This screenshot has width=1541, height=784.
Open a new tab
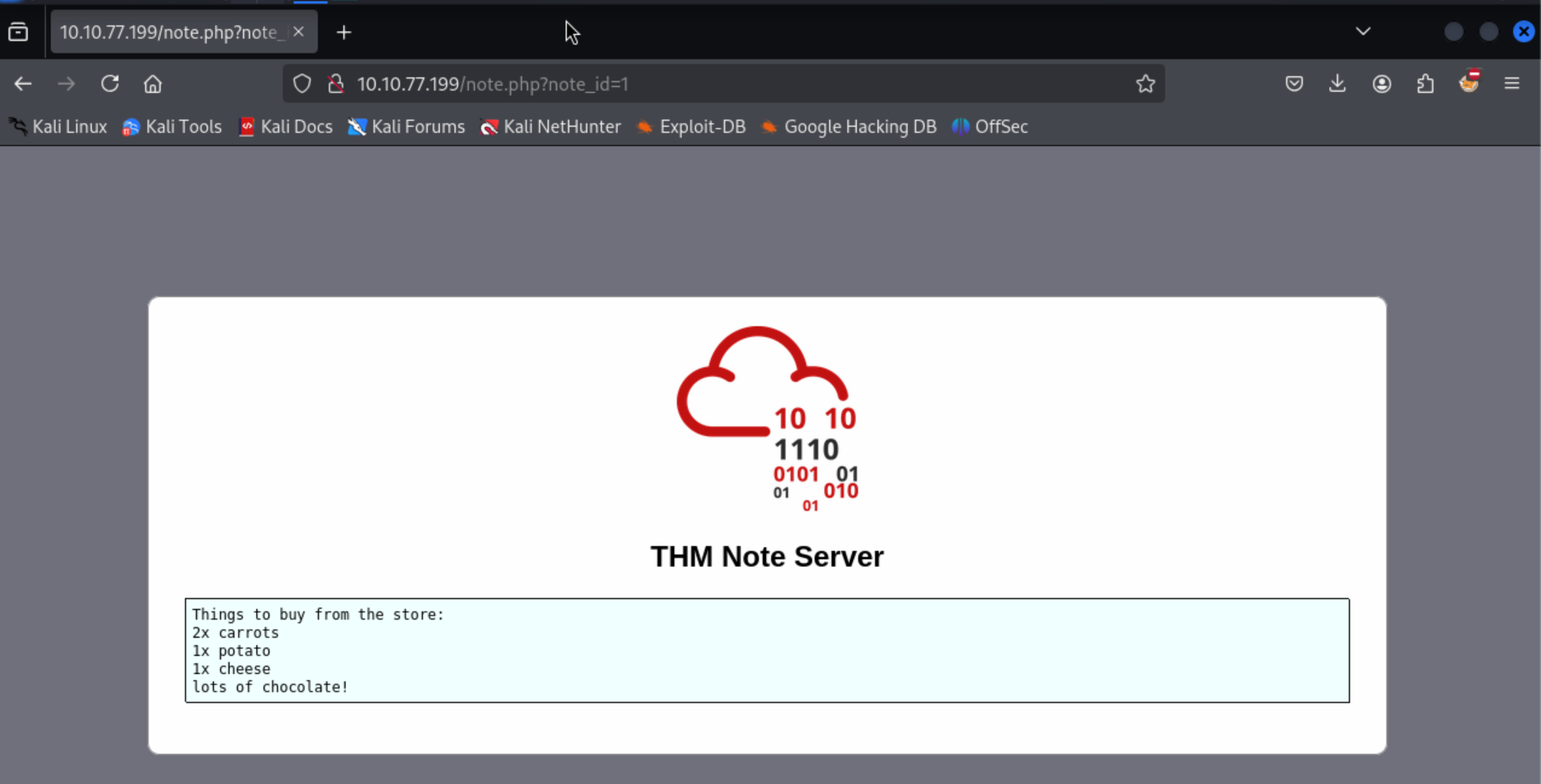pos(344,33)
